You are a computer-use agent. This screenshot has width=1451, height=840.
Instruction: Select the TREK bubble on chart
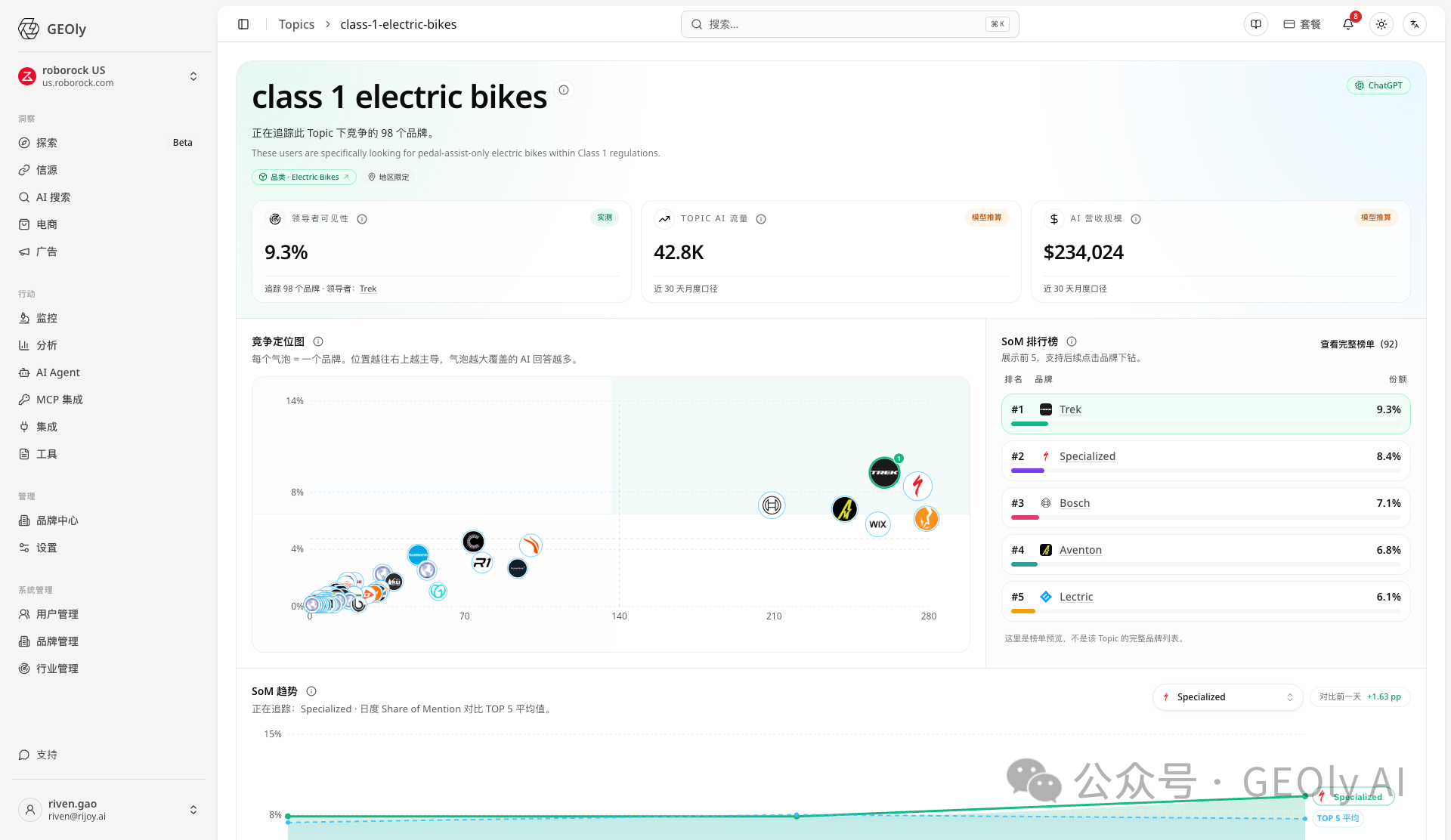click(884, 473)
